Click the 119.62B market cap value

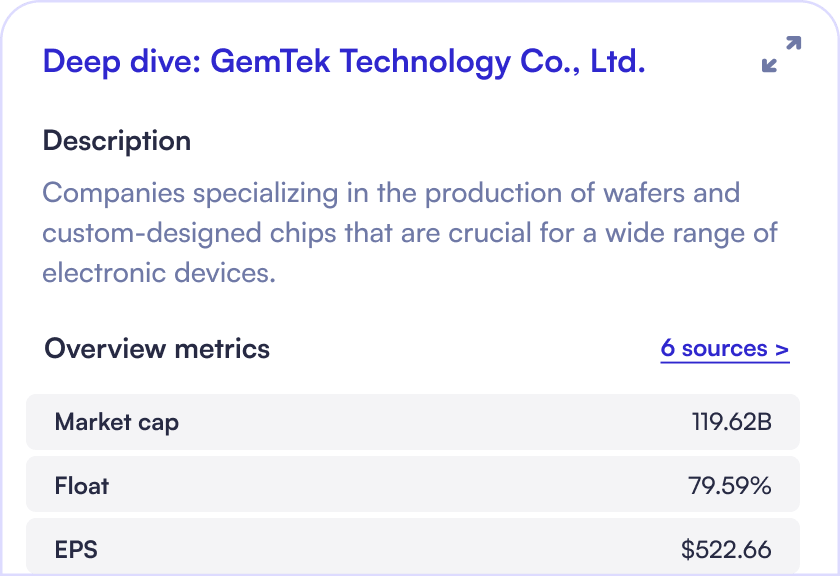tap(731, 422)
